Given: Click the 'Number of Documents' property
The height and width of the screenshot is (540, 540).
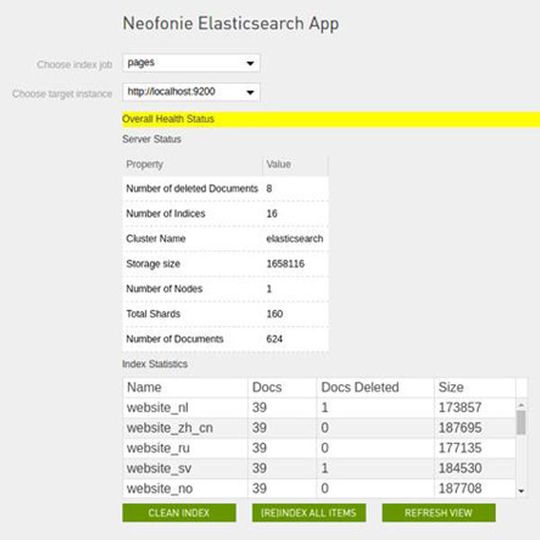Looking at the screenshot, I should [175, 339].
